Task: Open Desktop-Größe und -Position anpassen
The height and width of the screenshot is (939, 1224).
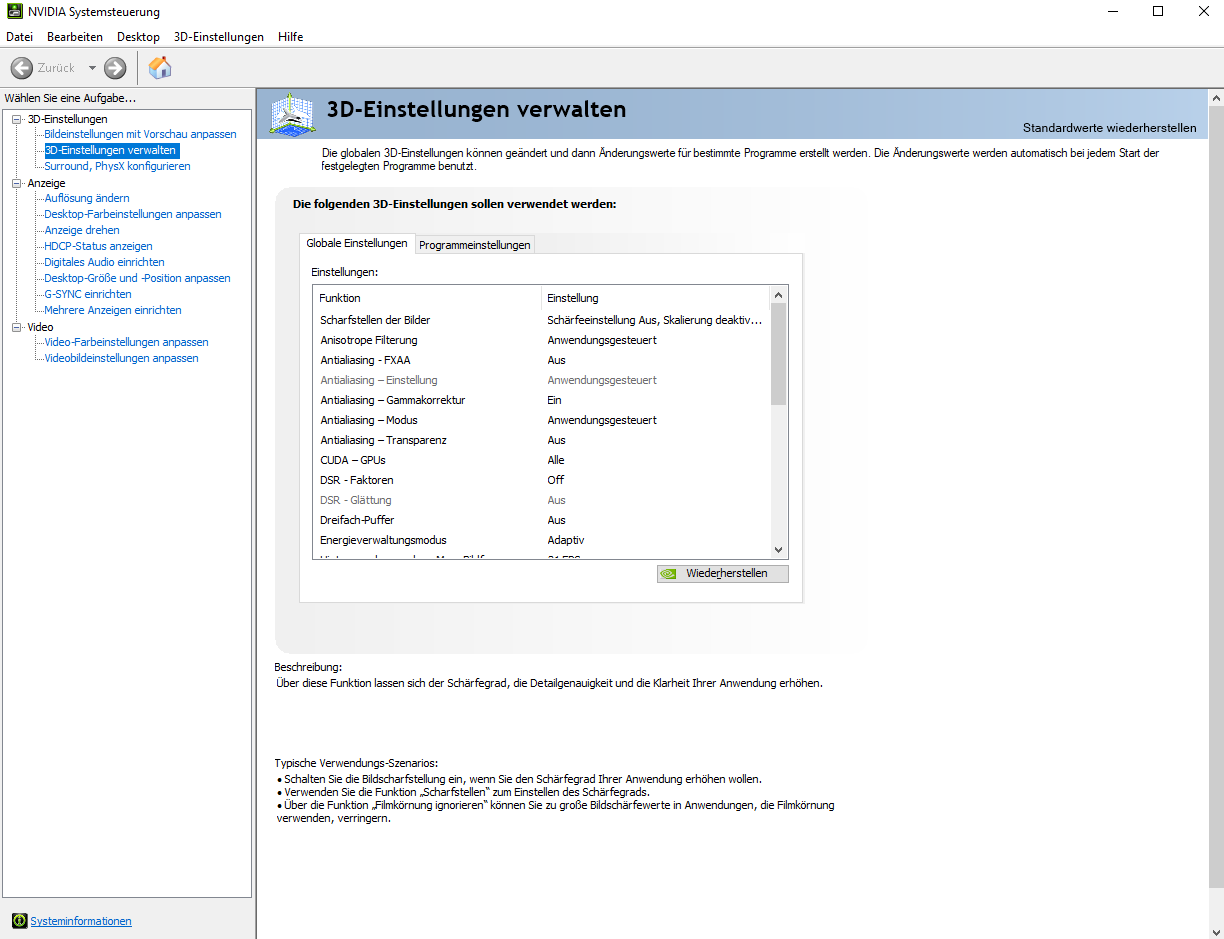Action: pos(137,278)
